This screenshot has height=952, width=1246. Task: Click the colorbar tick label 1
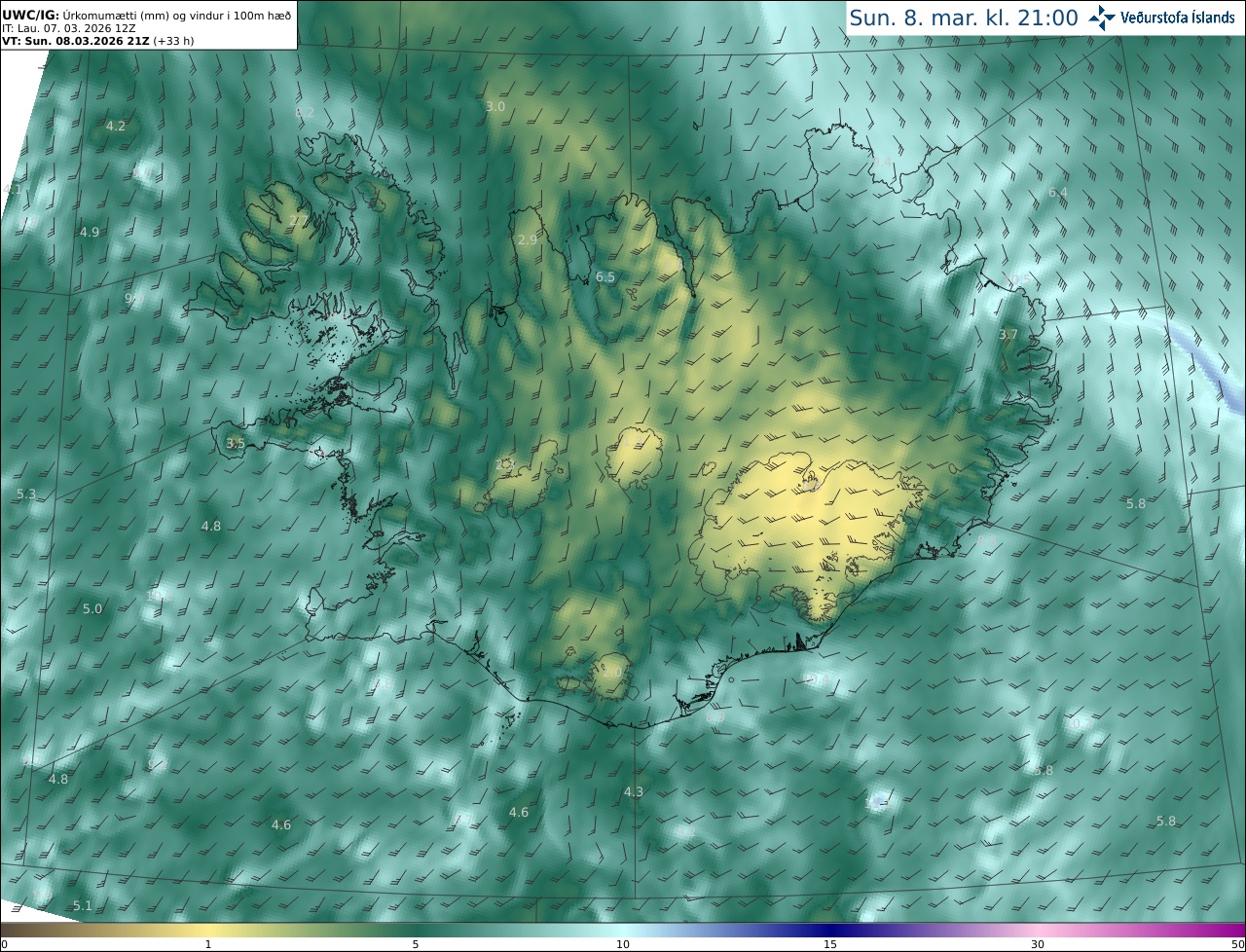pos(208,944)
